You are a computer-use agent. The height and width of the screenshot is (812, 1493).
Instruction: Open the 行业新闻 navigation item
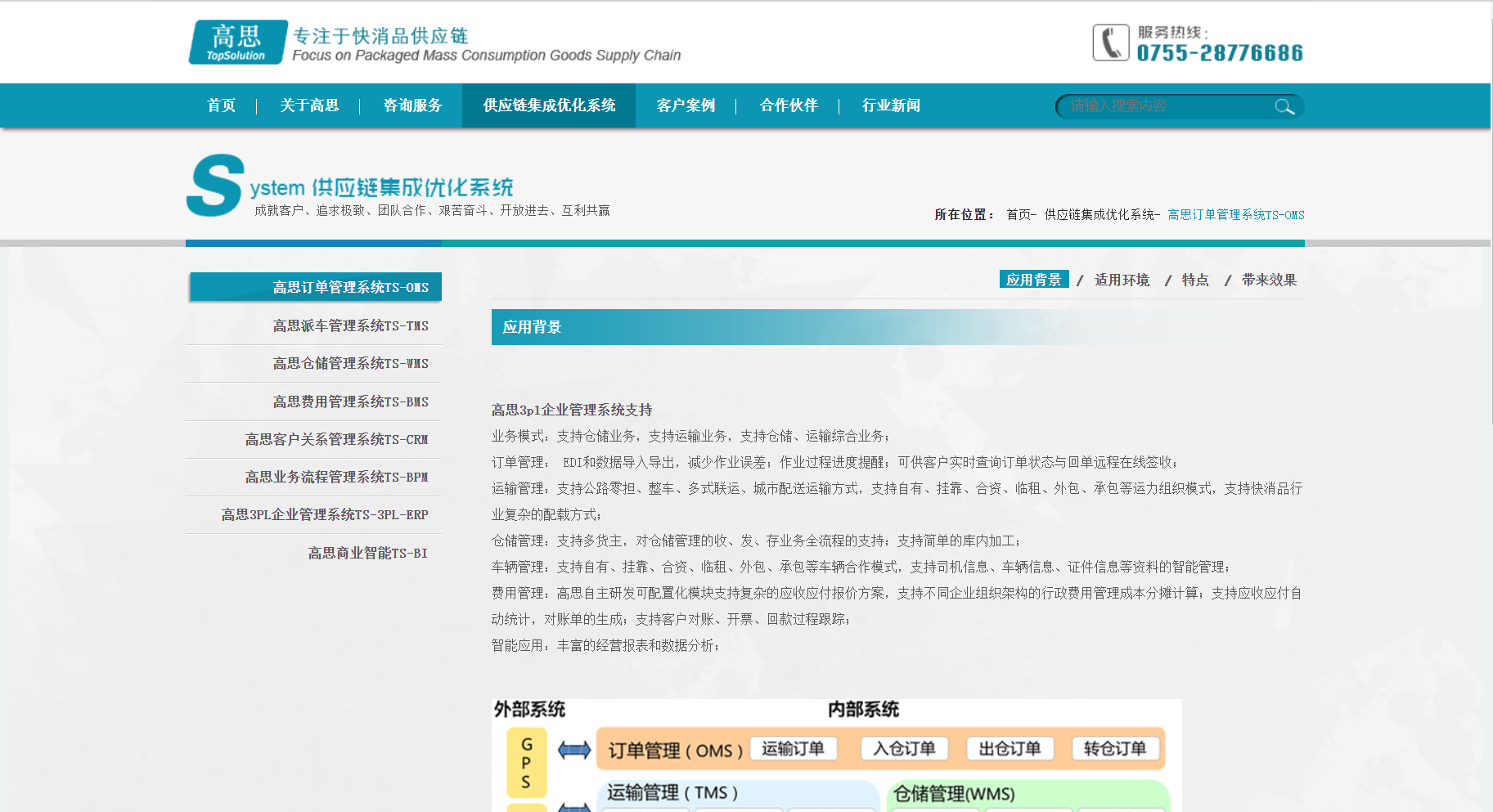tap(891, 105)
